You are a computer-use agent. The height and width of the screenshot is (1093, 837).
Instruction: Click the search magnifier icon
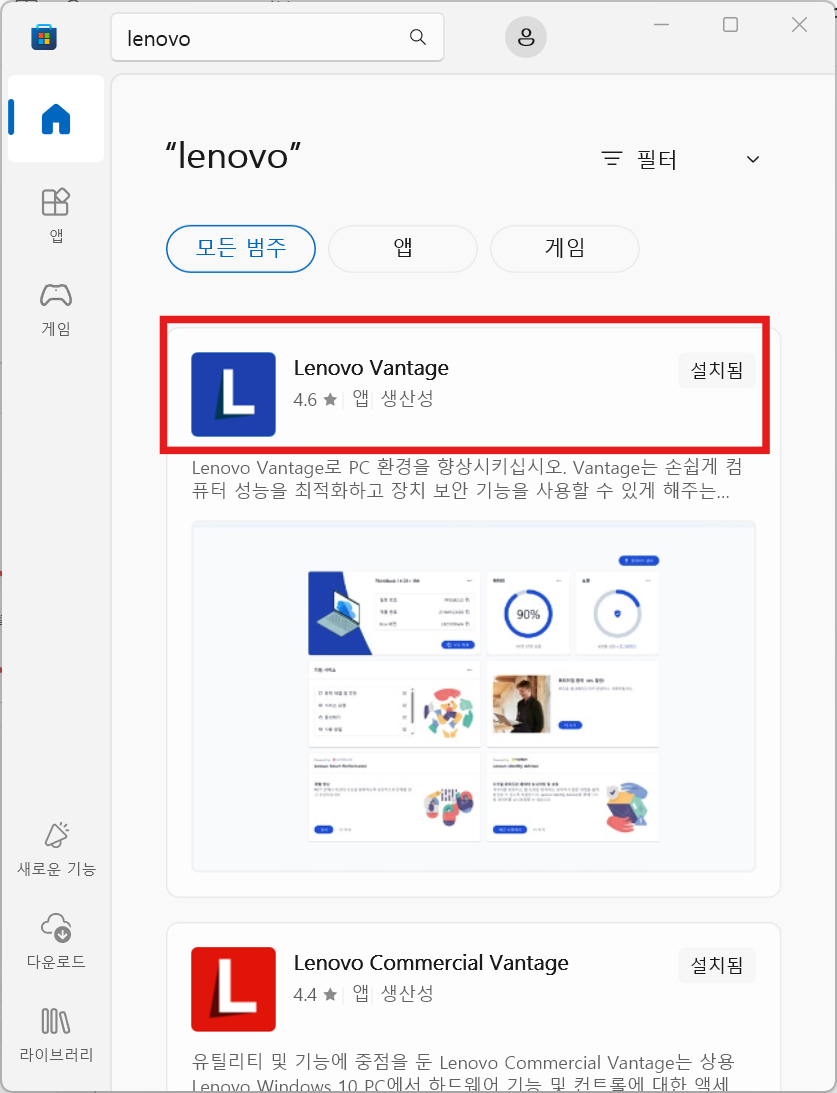[x=417, y=37]
